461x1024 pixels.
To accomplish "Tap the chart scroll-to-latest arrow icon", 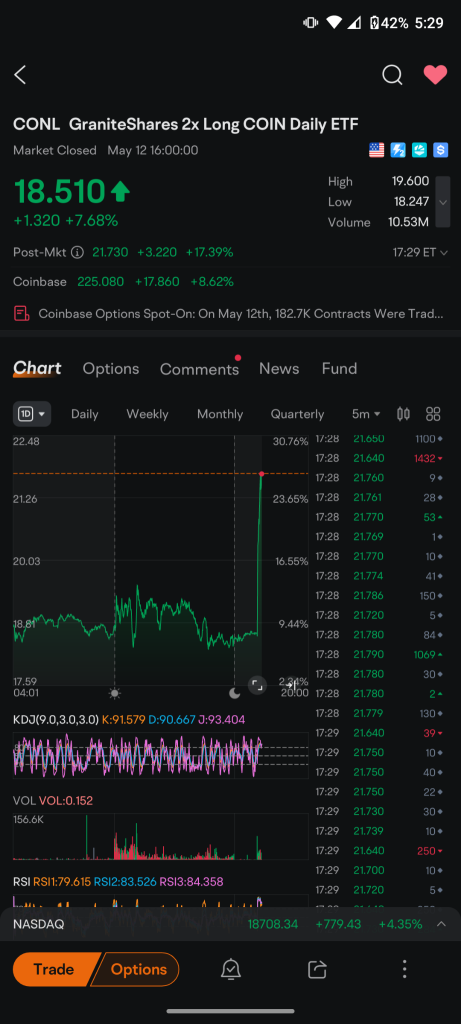I will [x=292, y=685].
